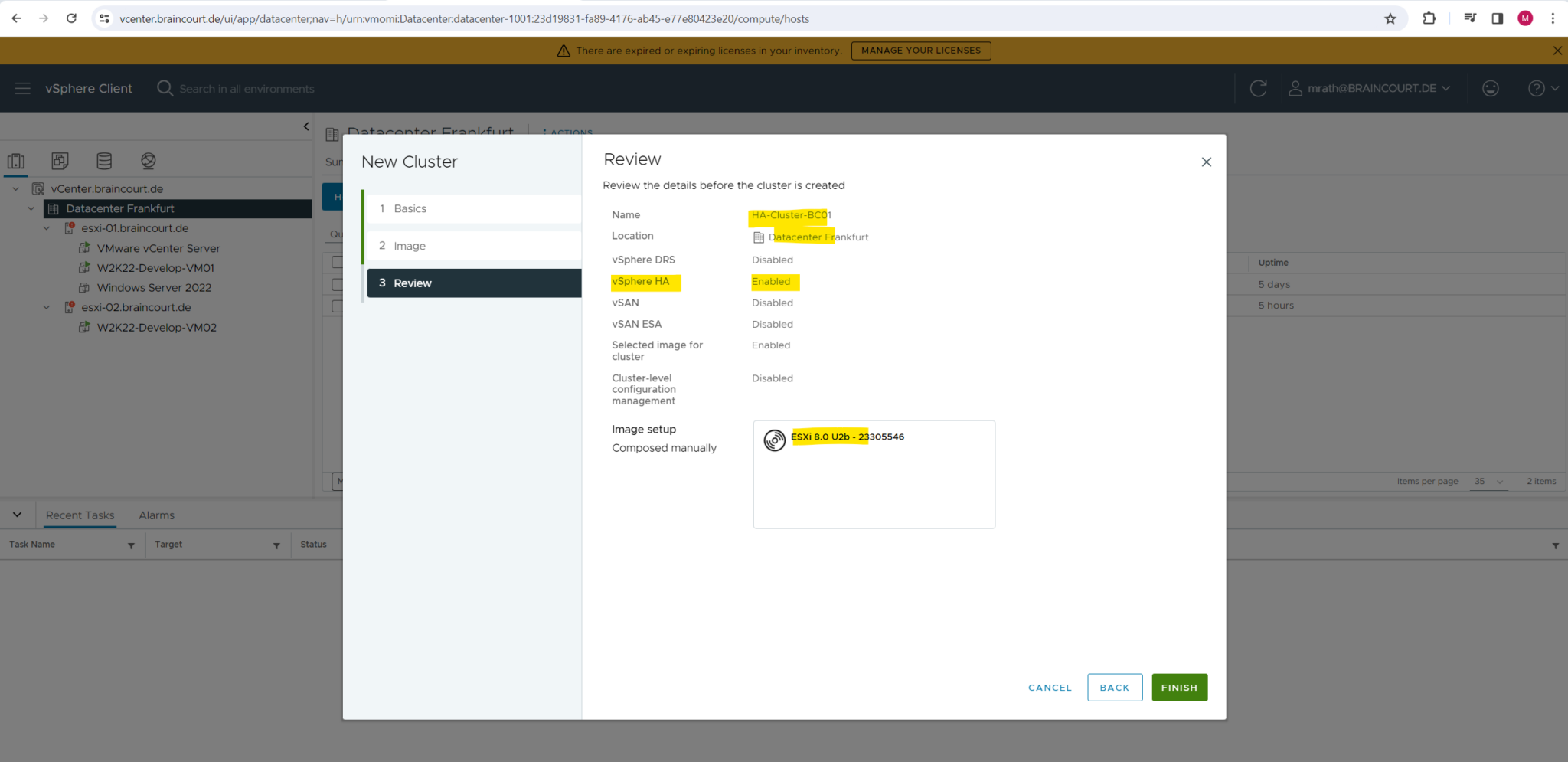This screenshot has height=762, width=1568.
Task: Click the refresh icon in the top bar
Action: [1259, 88]
